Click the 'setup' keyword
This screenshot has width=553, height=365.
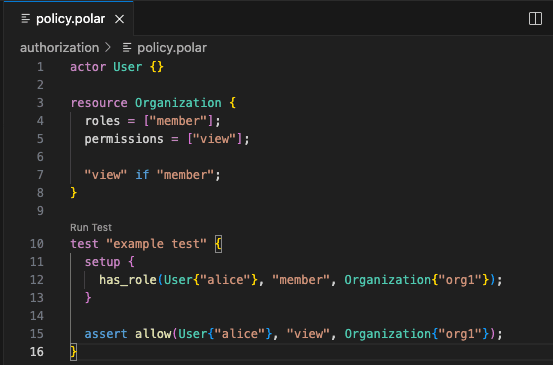click(x=103, y=262)
